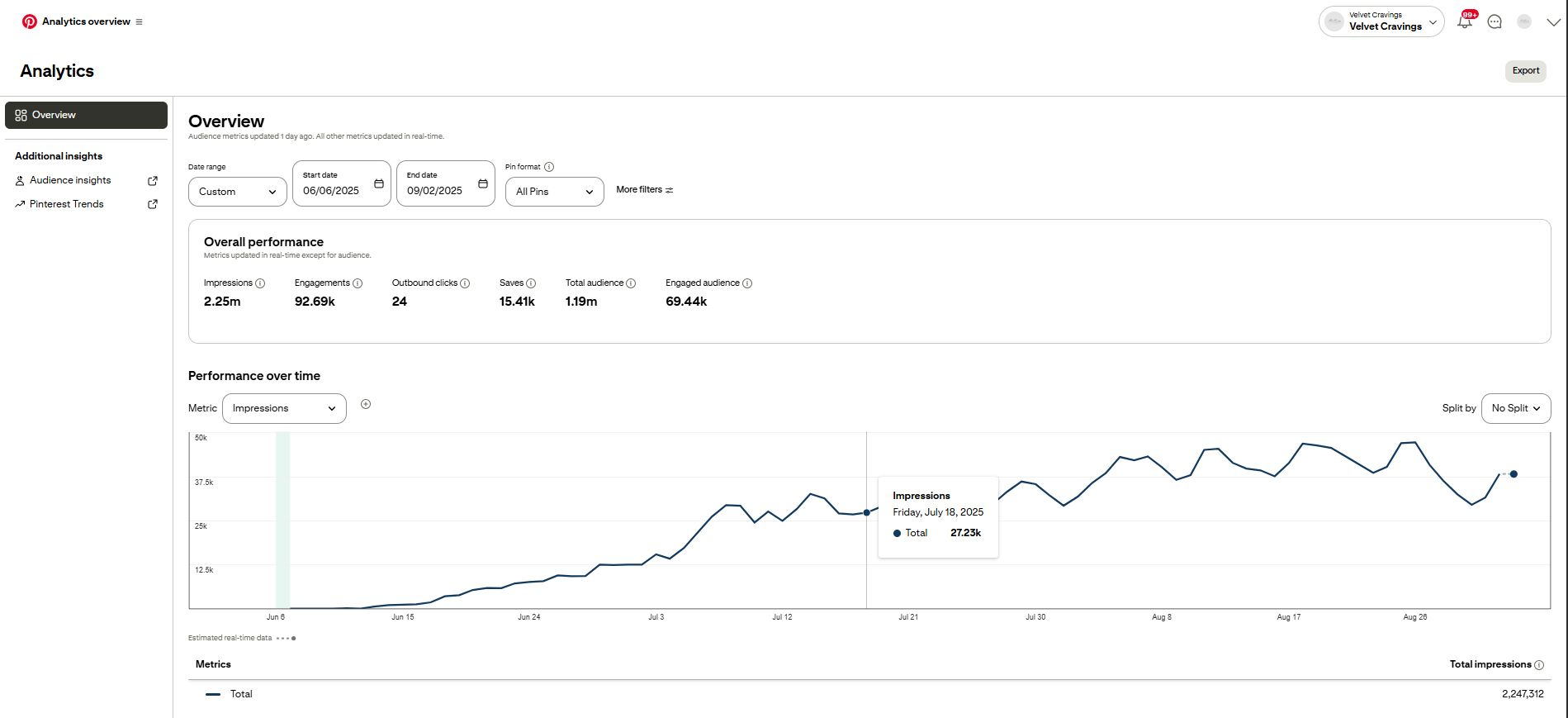Click the Impressions info icon
The image size is (1568, 718).
[260, 283]
